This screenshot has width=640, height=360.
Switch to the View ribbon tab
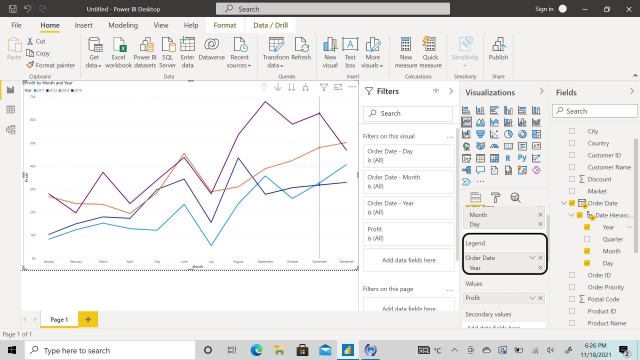[x=161, y=25]
